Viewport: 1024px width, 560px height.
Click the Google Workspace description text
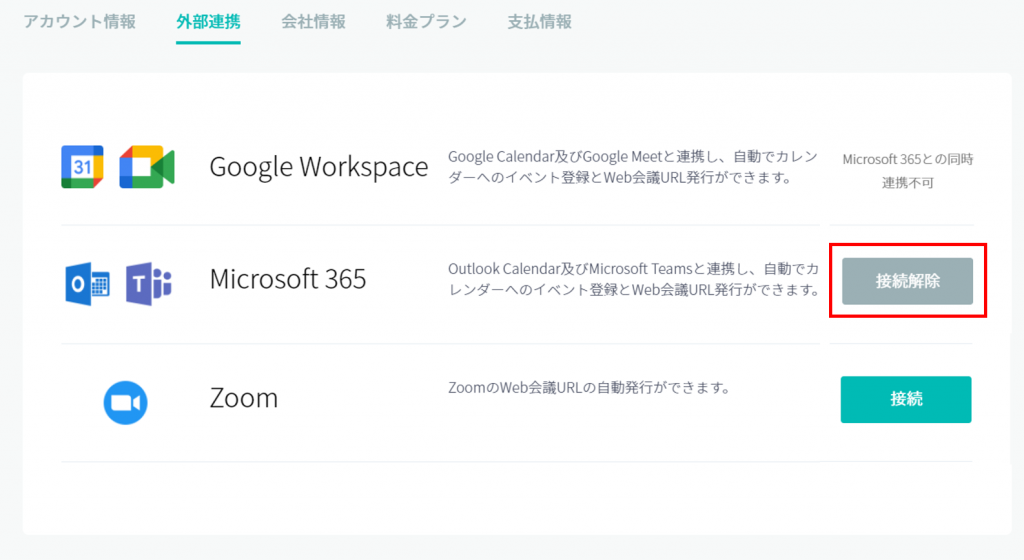tap(632, 167)
